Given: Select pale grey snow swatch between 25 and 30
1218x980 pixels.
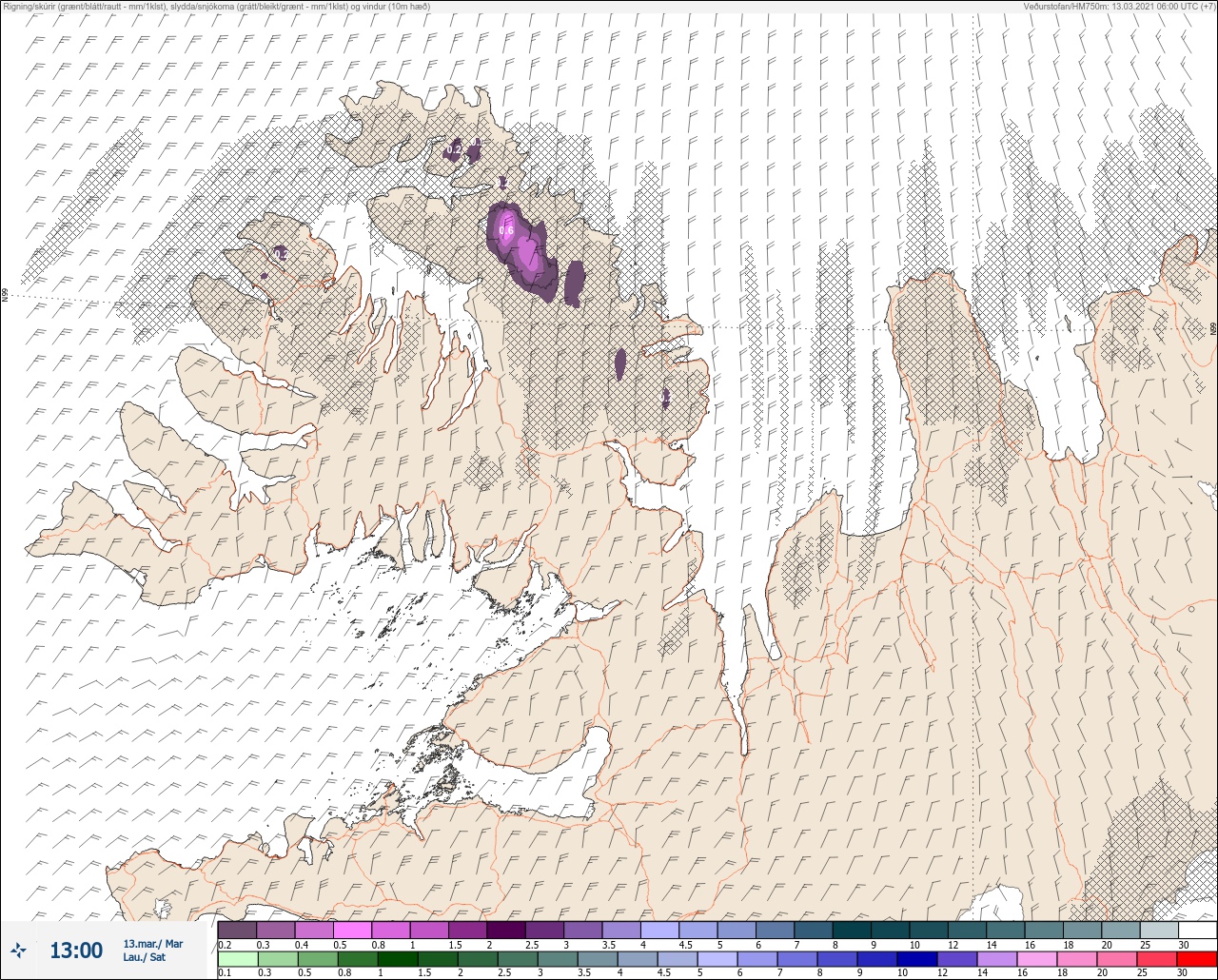Looking at the screenshot, I should (x=1159, y=930).
